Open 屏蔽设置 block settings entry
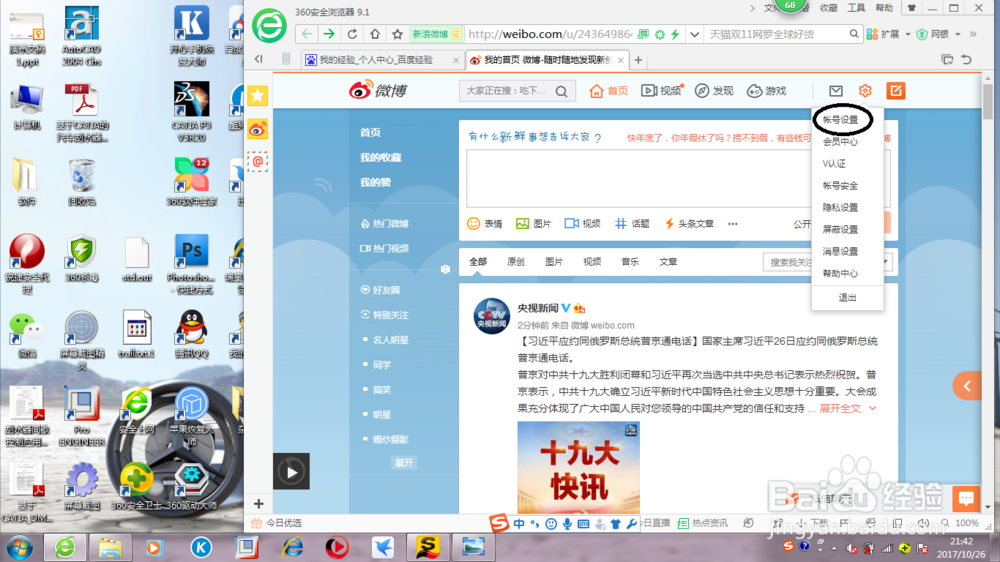 [840, 229]
